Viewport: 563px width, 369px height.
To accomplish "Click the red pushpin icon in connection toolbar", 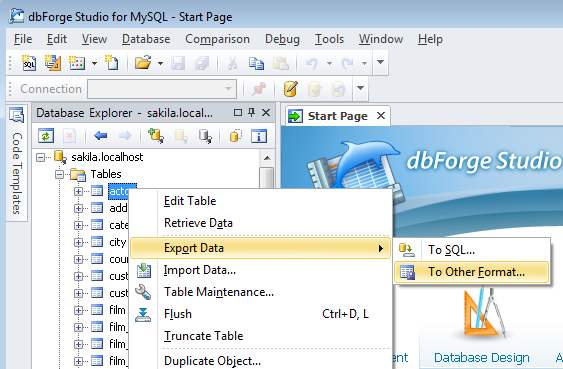I will tap(259, 89).
